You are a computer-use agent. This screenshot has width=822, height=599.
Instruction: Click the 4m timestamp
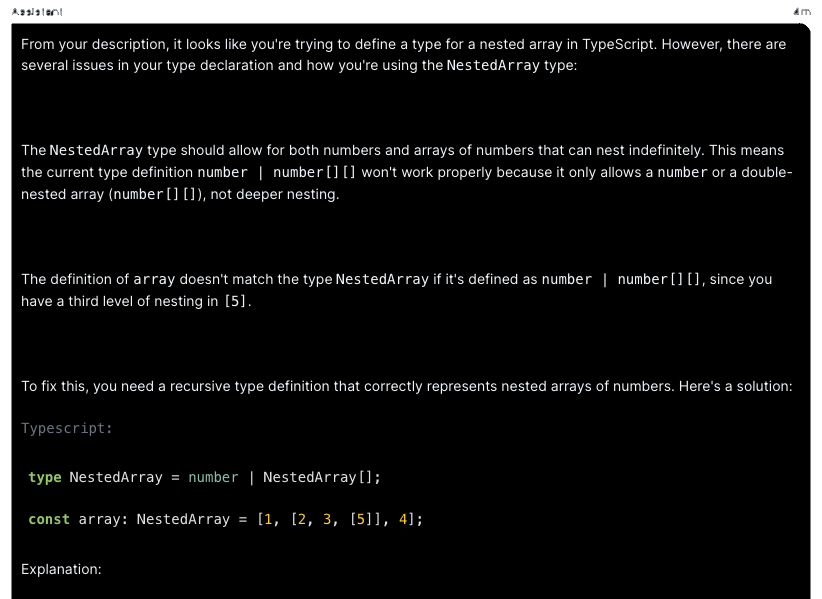[801, 12]
